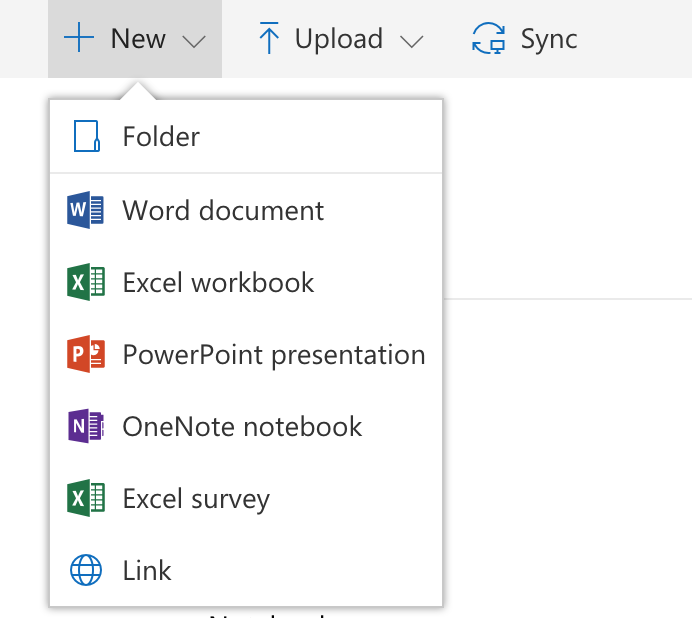Select OneNote notebook option

pos(242,427)
